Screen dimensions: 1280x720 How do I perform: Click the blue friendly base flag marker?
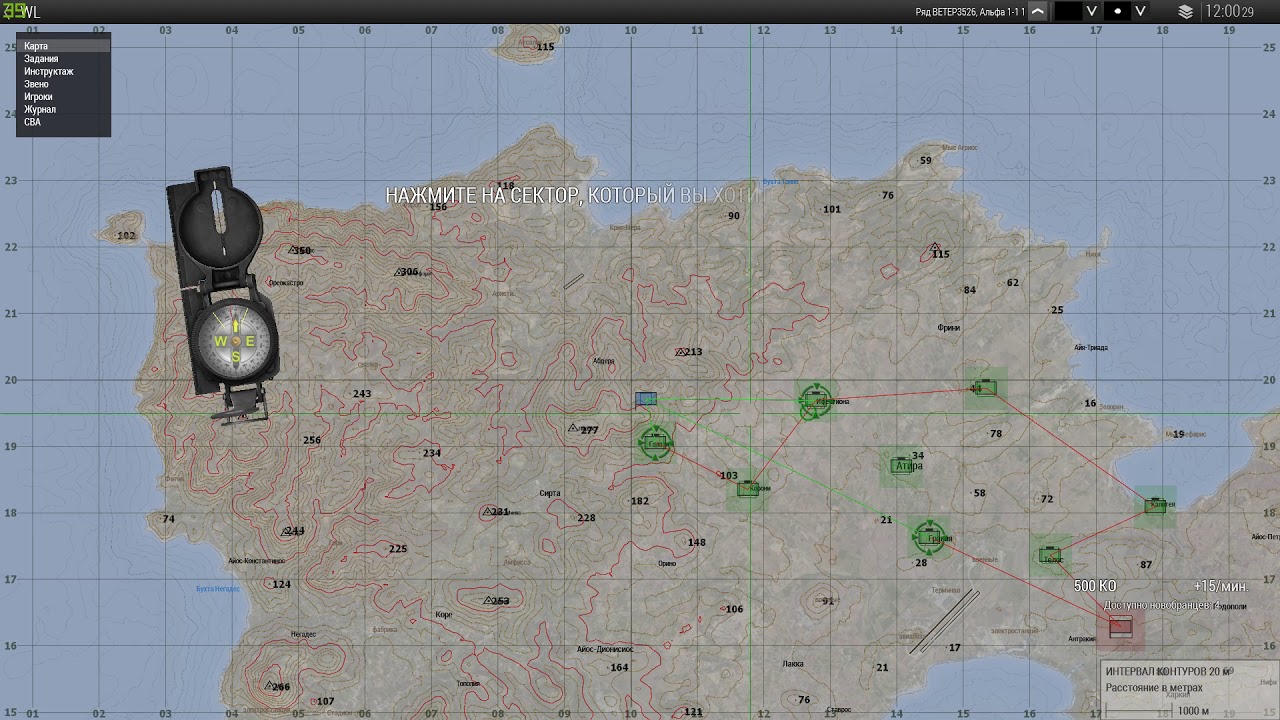coord(646,399)
